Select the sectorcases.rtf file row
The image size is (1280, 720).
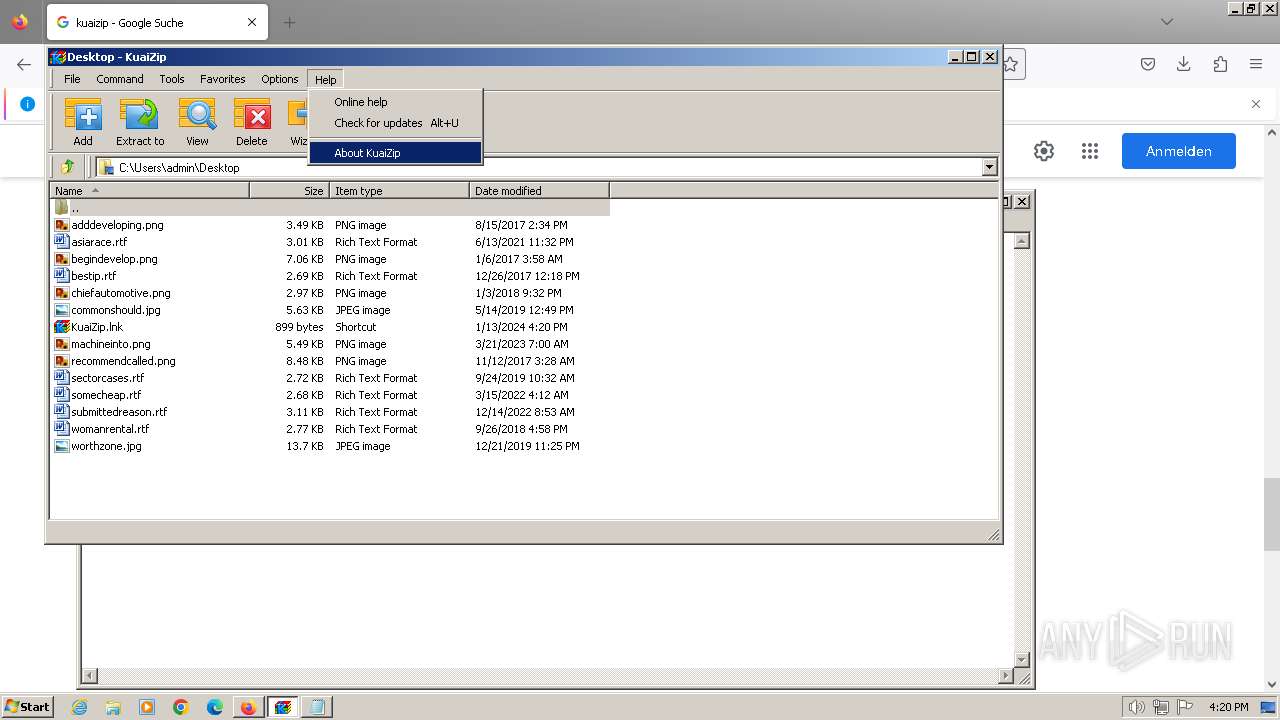[x=330, y=378]
